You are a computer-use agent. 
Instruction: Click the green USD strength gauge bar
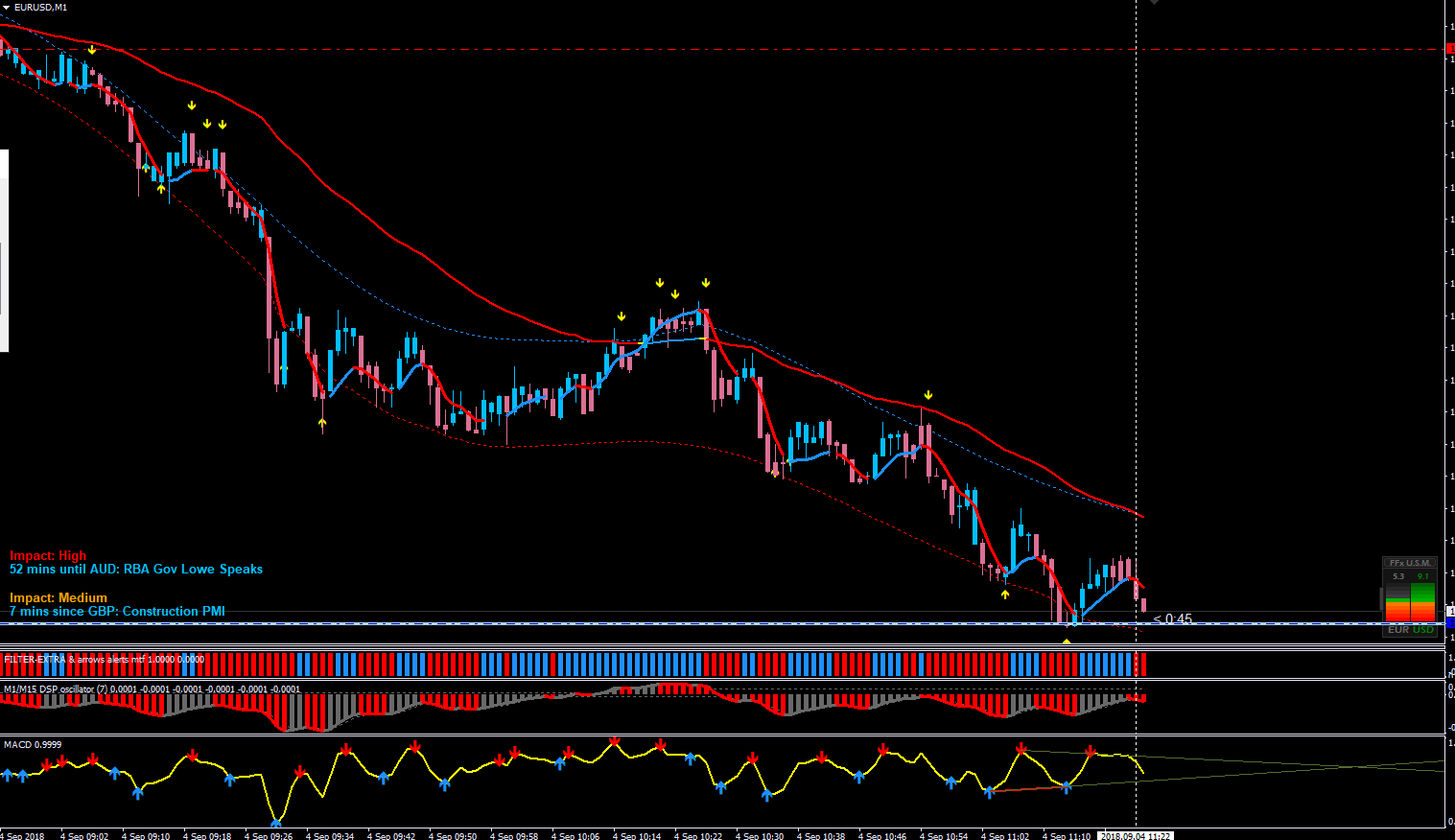pos(1423,602)
